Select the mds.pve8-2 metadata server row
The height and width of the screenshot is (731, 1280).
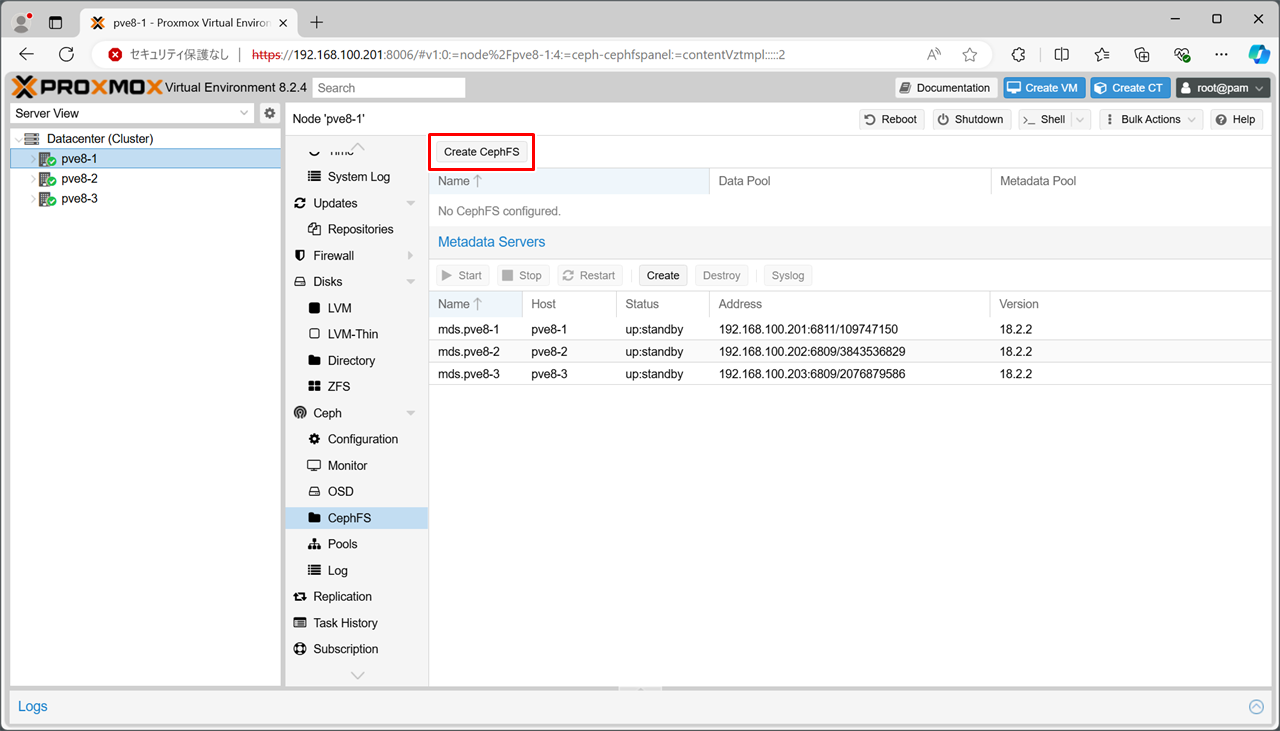tap(468, 352)
